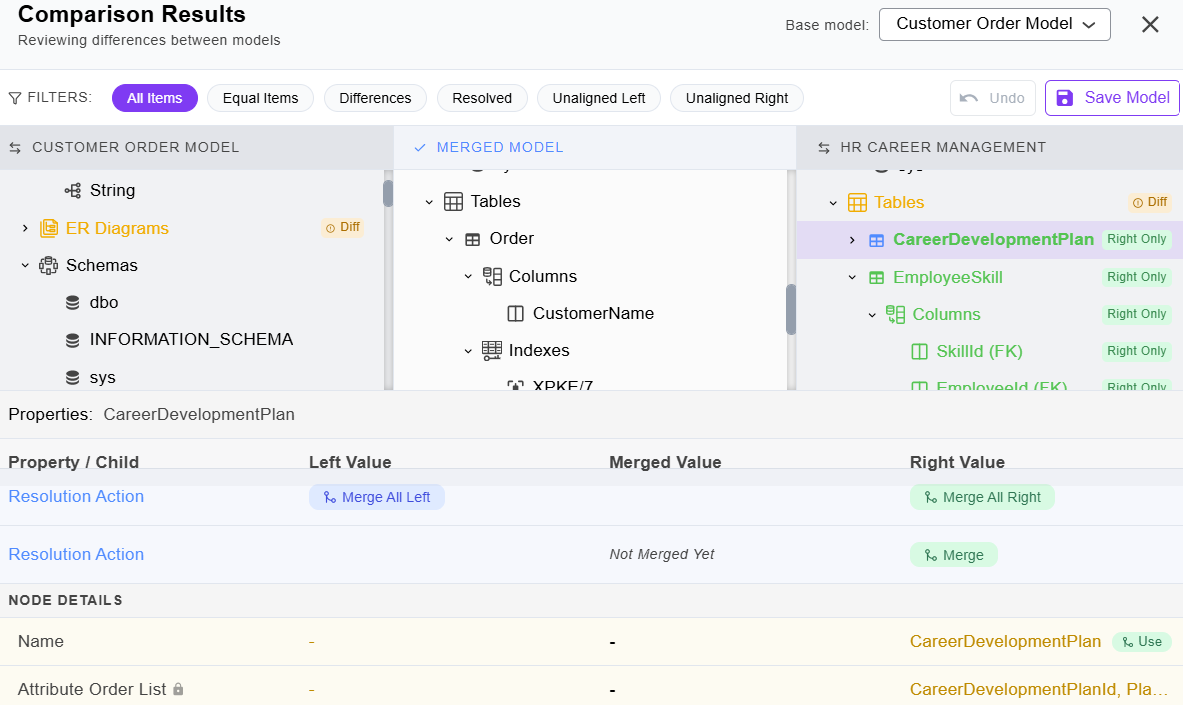This screenshot has height=705, width=1183.
Task: Open the Base model dropdown
Action: [994, 24]
